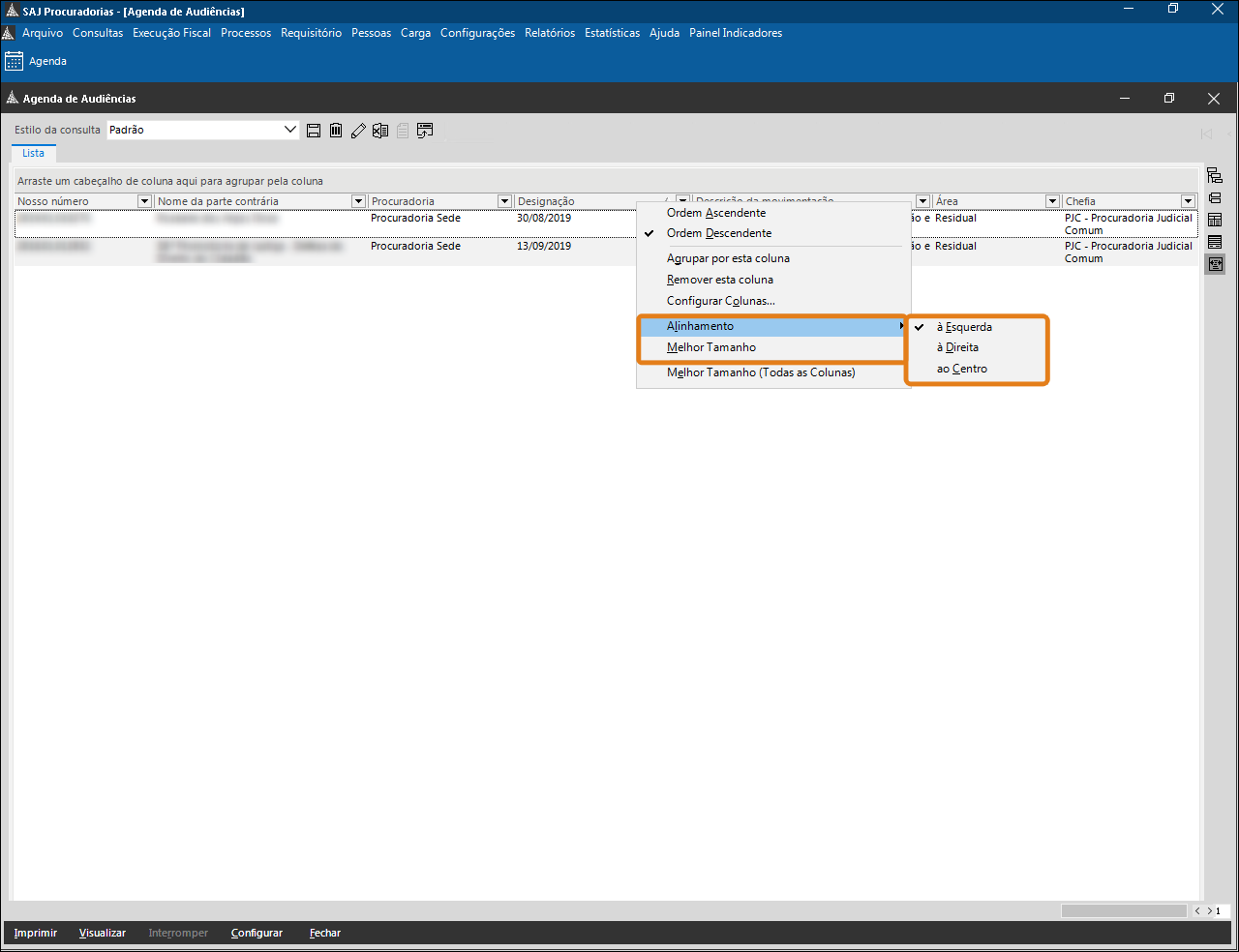Open filter dropdown left of Área column header
This screenshot has width=1239, height=952.
[x=922, y=201]
